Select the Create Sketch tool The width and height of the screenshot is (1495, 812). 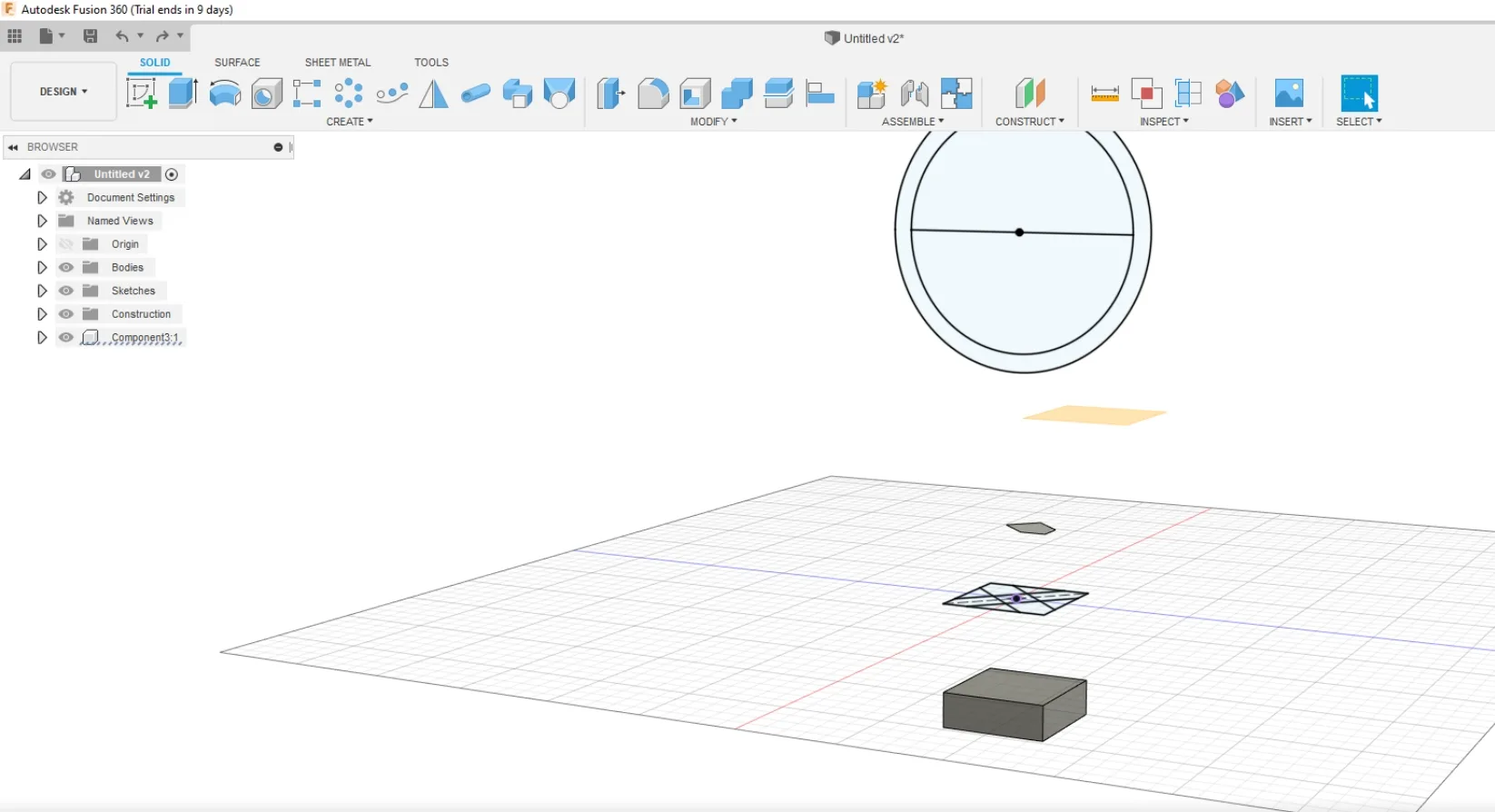click(141, 93)
